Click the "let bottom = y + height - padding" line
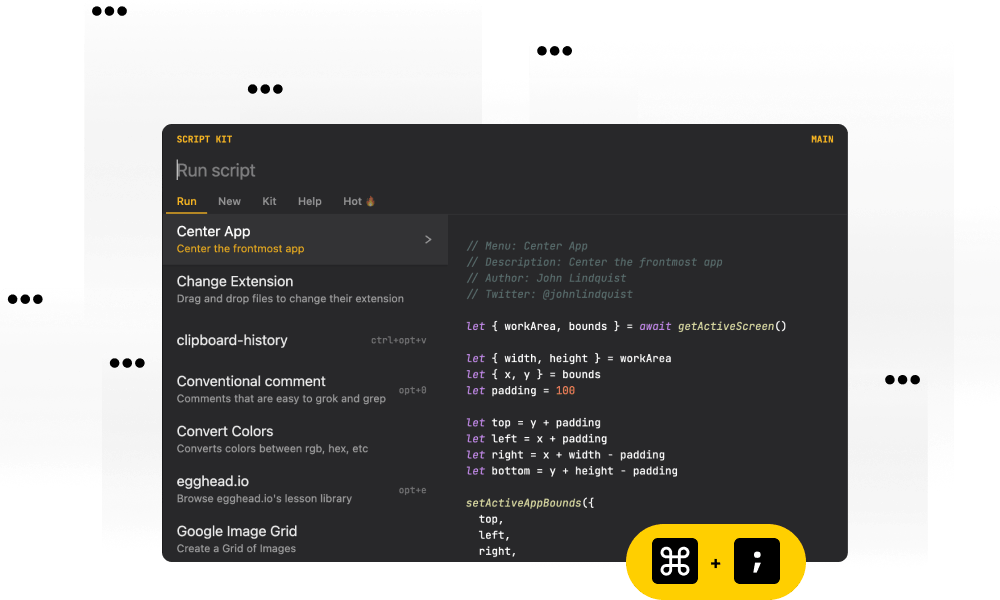 coord(571,471)
